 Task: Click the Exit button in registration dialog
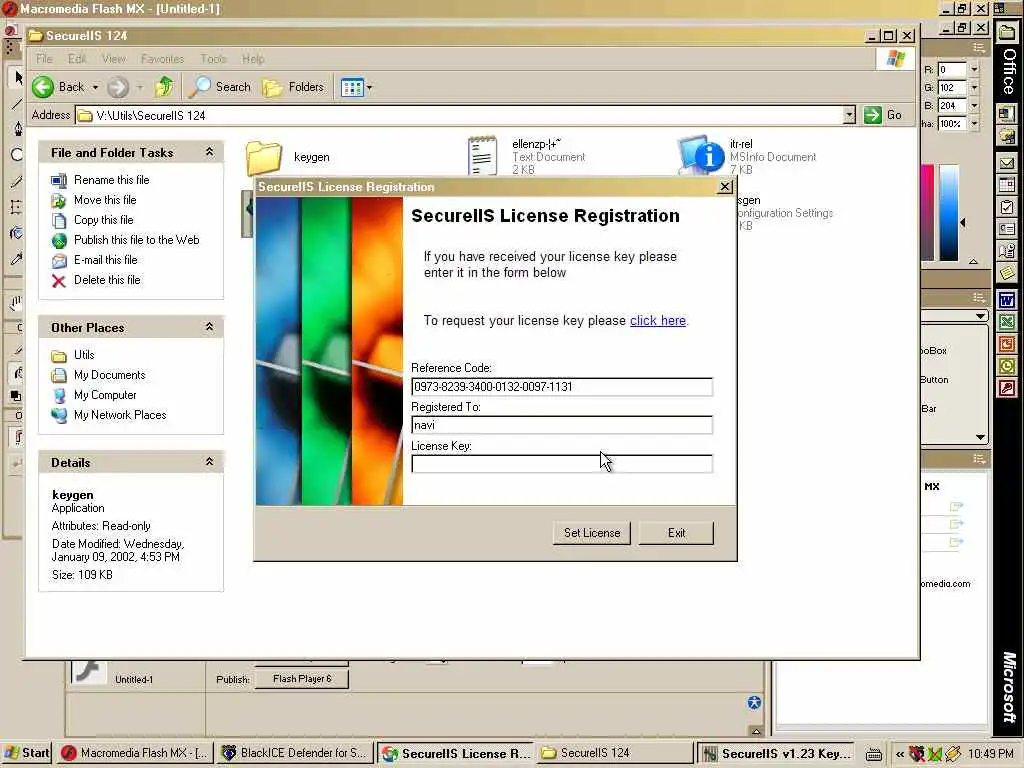click(x=676, y=533)
